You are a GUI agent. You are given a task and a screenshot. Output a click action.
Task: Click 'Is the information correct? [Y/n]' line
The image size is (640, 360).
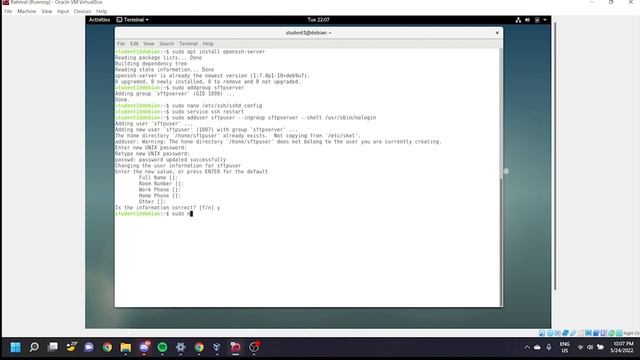point(167,207)
